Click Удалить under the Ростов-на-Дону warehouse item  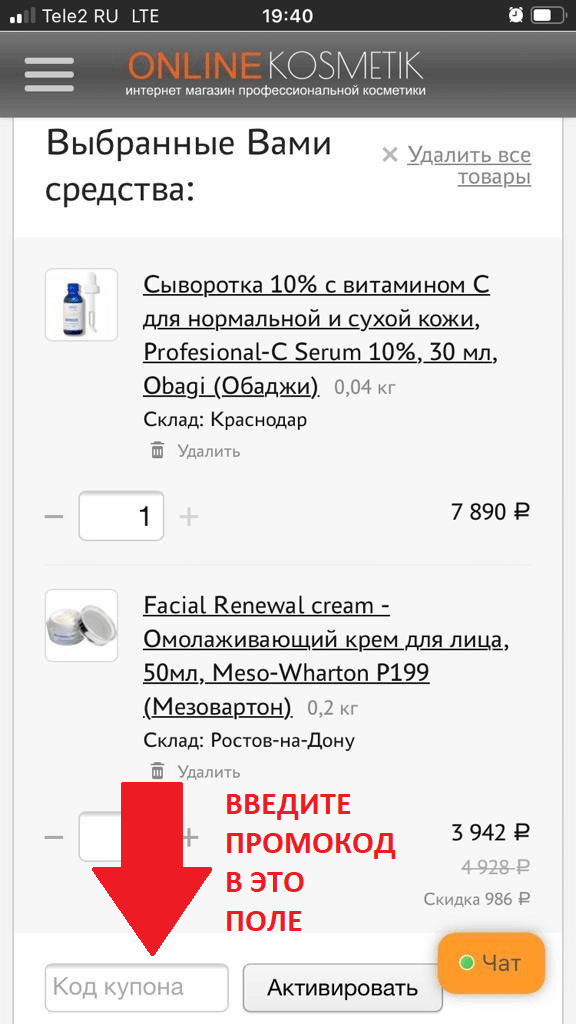(209, 771)
